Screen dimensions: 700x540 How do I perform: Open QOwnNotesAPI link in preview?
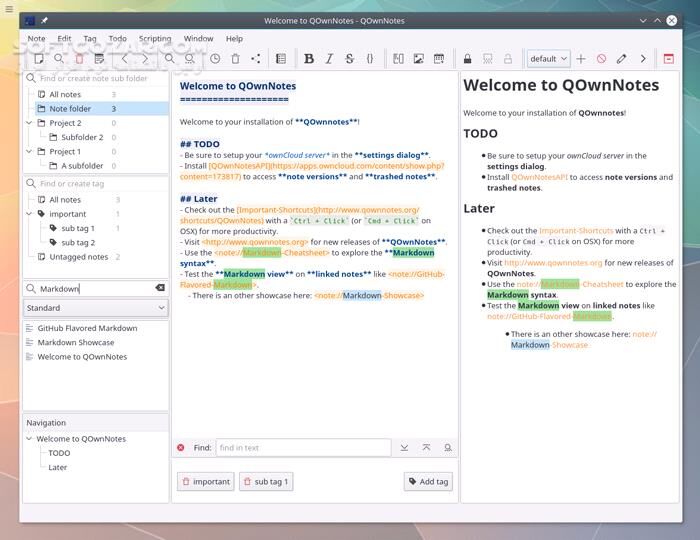point(539,177)
